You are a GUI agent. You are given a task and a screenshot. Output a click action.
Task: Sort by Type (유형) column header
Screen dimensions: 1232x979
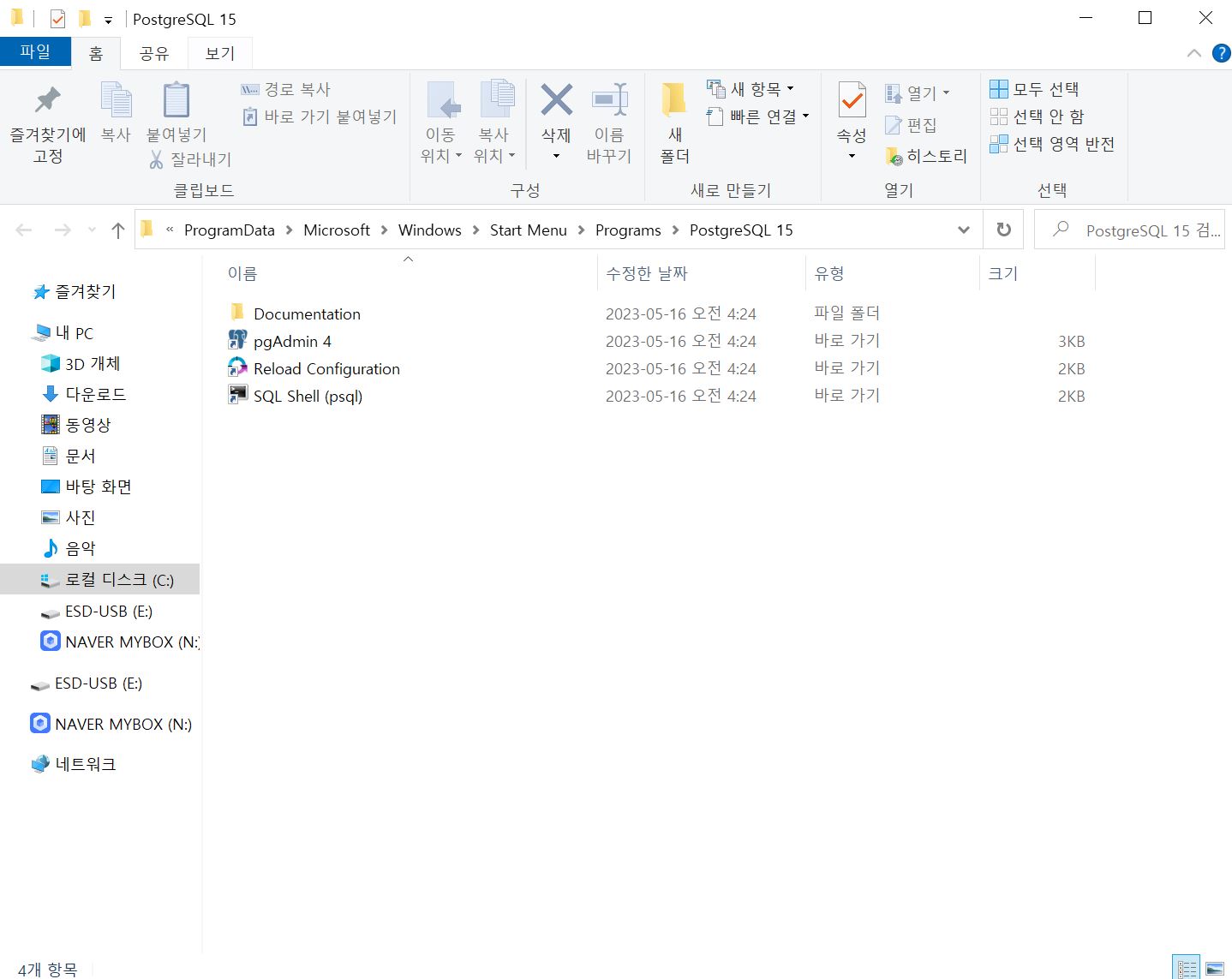tap(892, 273)
